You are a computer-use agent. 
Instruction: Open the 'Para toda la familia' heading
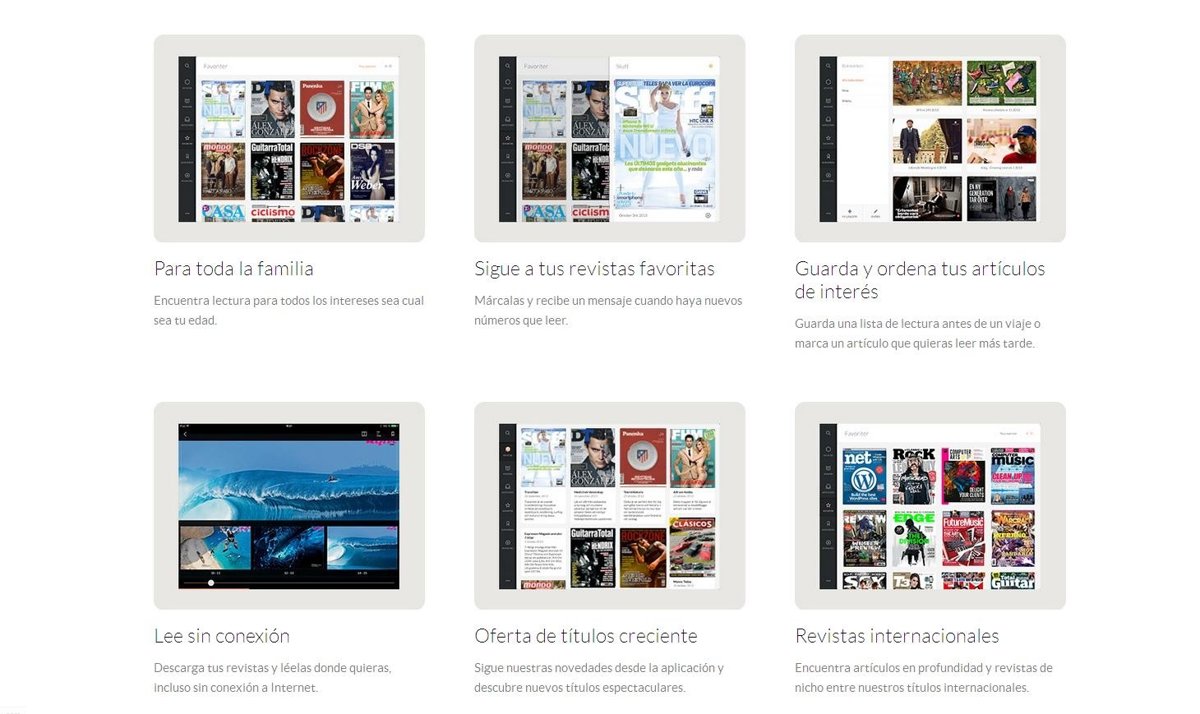pos(234,269)
